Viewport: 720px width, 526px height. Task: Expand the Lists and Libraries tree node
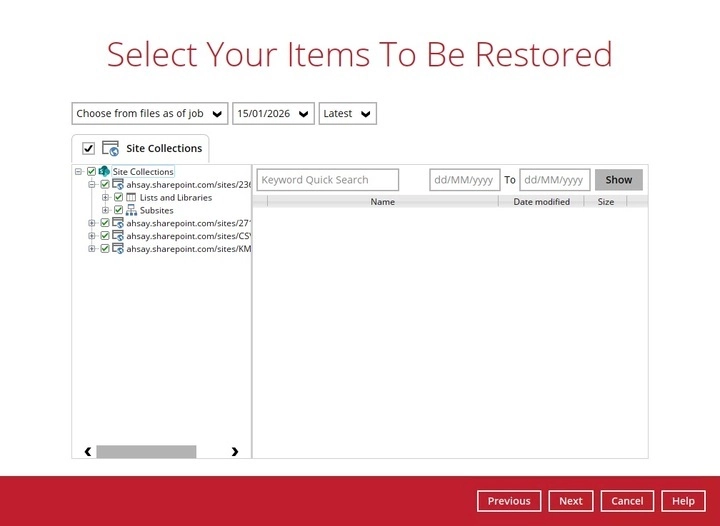click(106, 198)
